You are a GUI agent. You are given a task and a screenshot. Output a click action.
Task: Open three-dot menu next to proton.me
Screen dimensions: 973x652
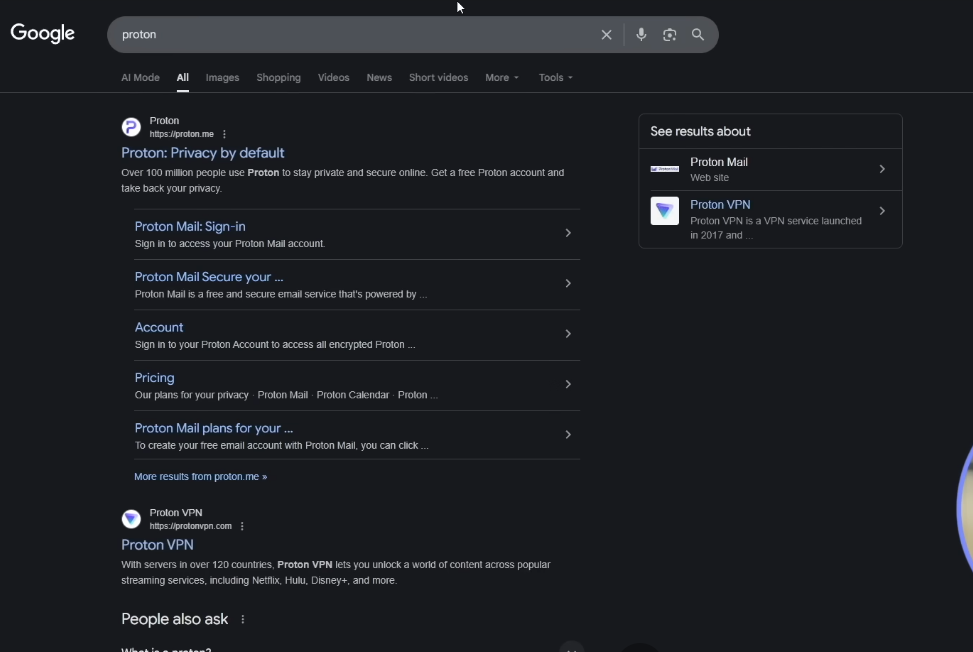coord(224,134)
